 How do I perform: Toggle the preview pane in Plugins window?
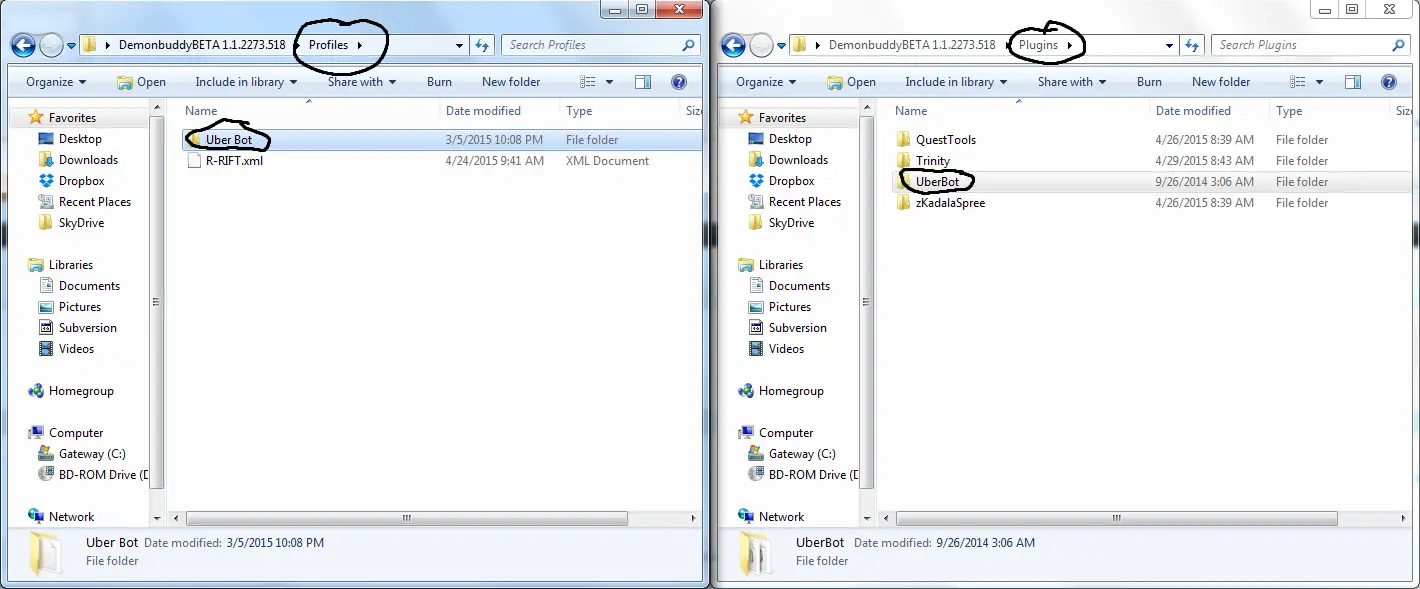point(1353,82)
